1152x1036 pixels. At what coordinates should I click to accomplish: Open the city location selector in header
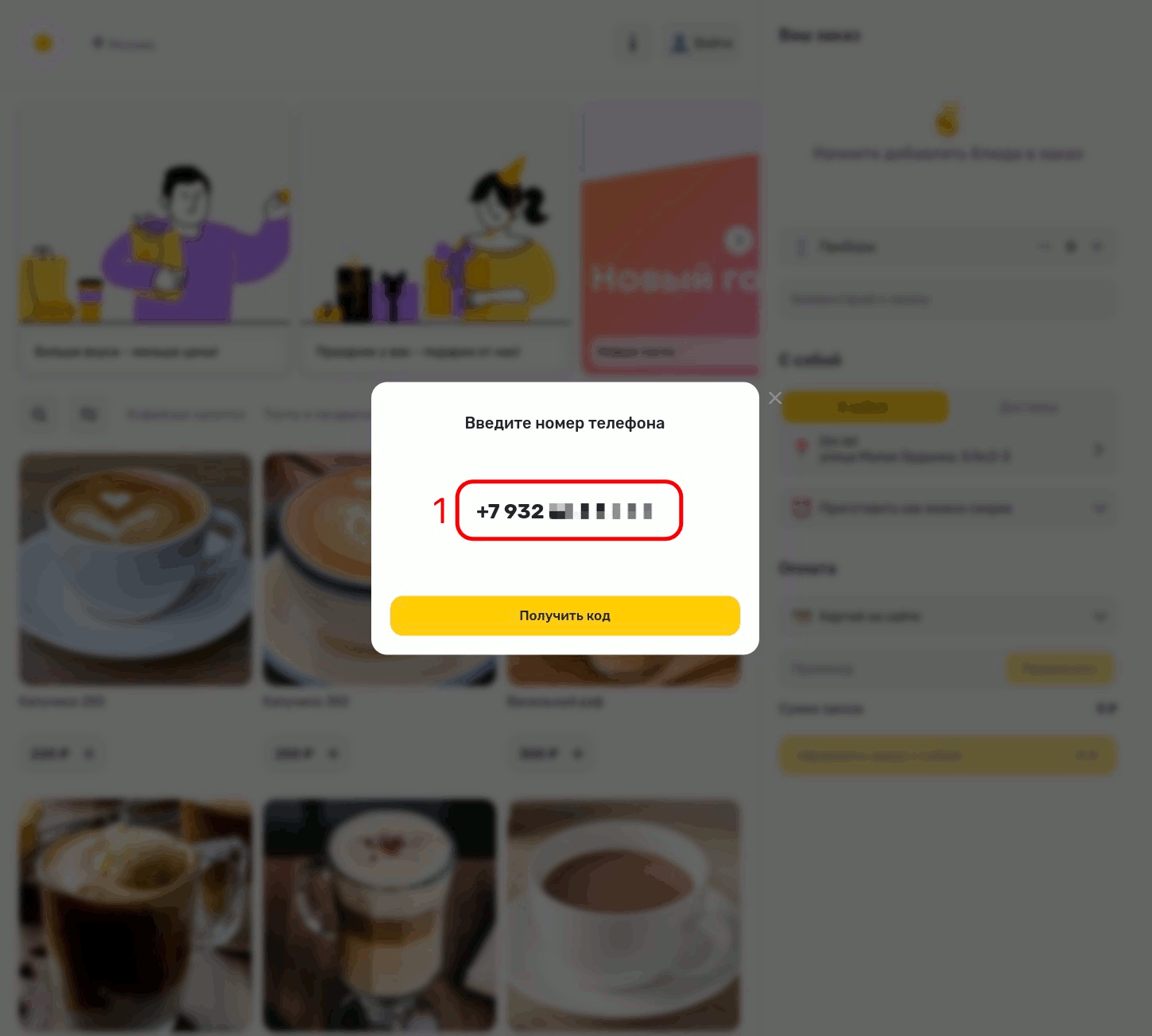pyautogui.click(x=123, y=44)
